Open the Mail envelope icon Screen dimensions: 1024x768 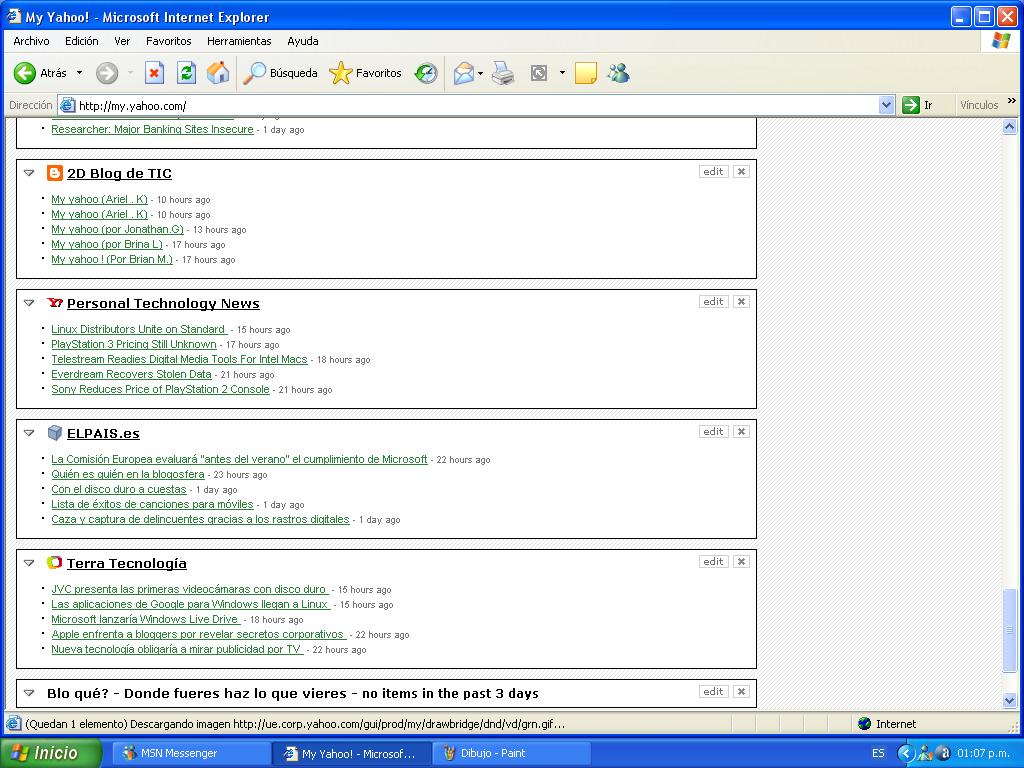(x=464, y=73)
